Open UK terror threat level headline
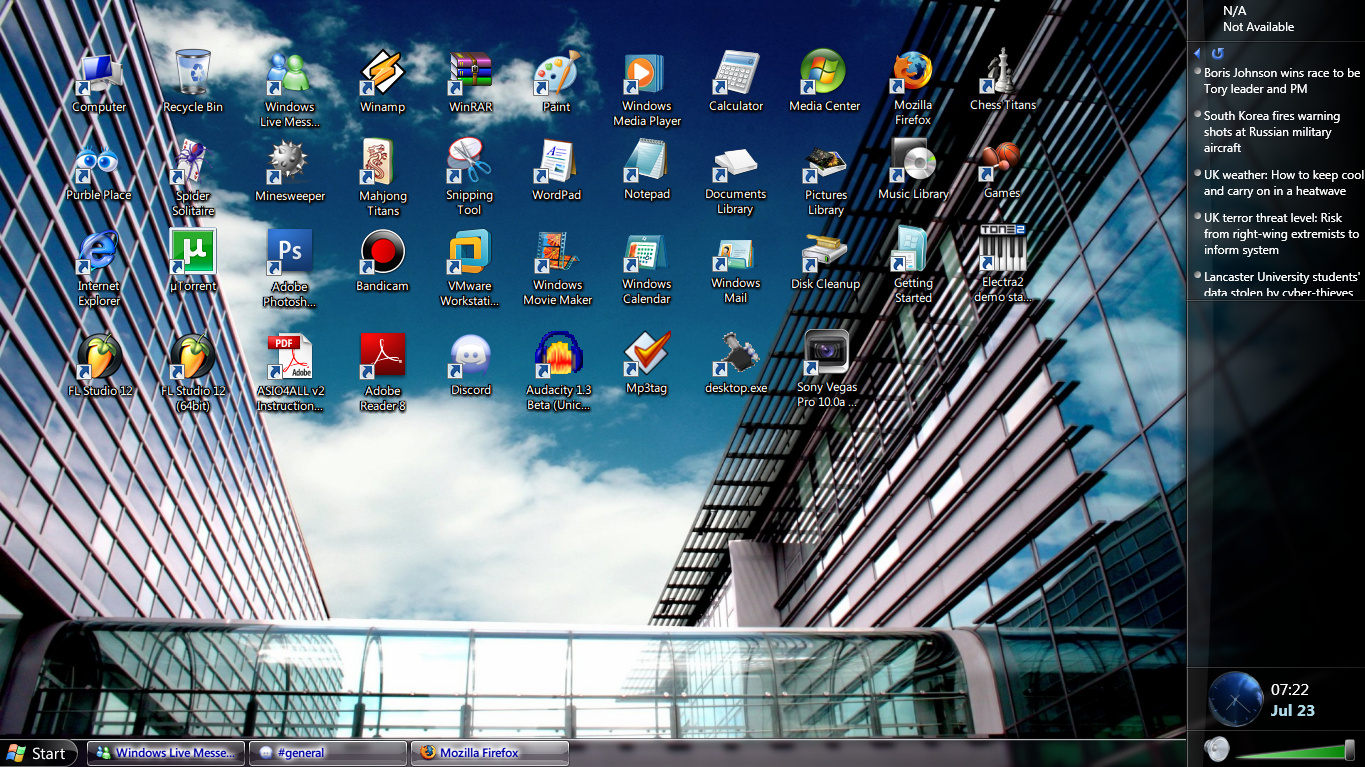 1281,234
